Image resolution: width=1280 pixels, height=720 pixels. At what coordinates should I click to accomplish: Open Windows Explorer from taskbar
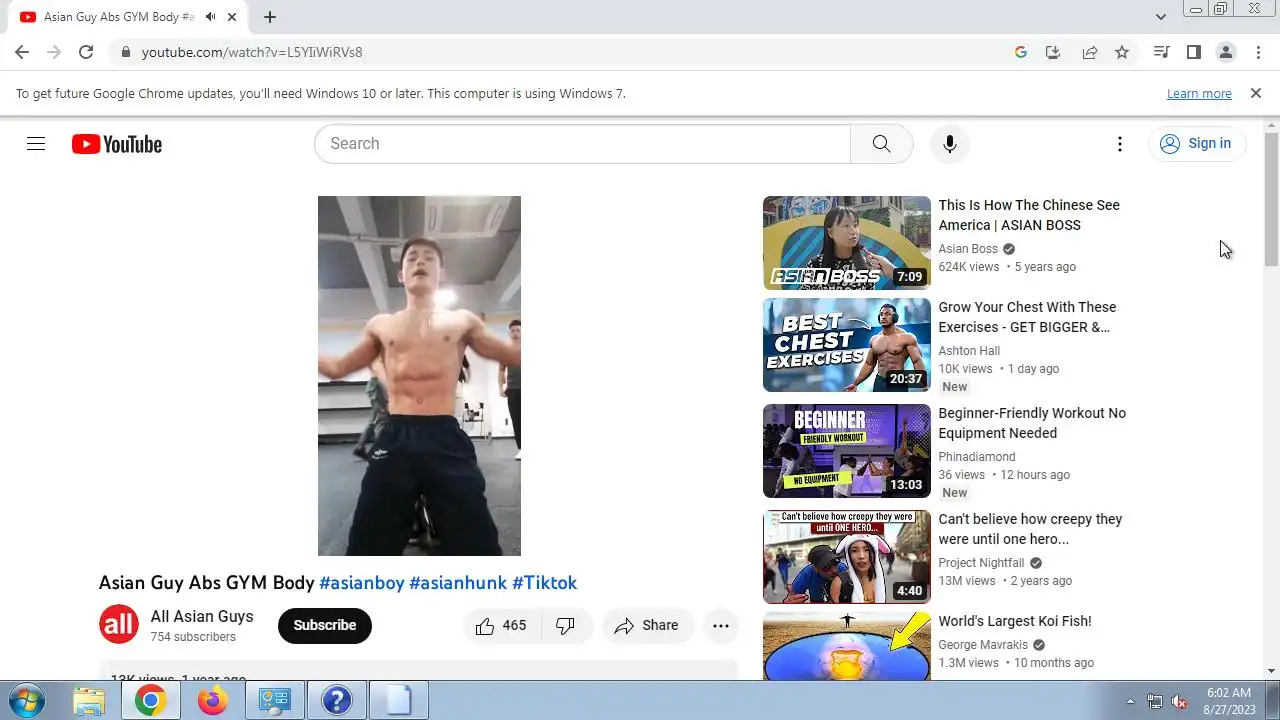(x=89, y=701)
